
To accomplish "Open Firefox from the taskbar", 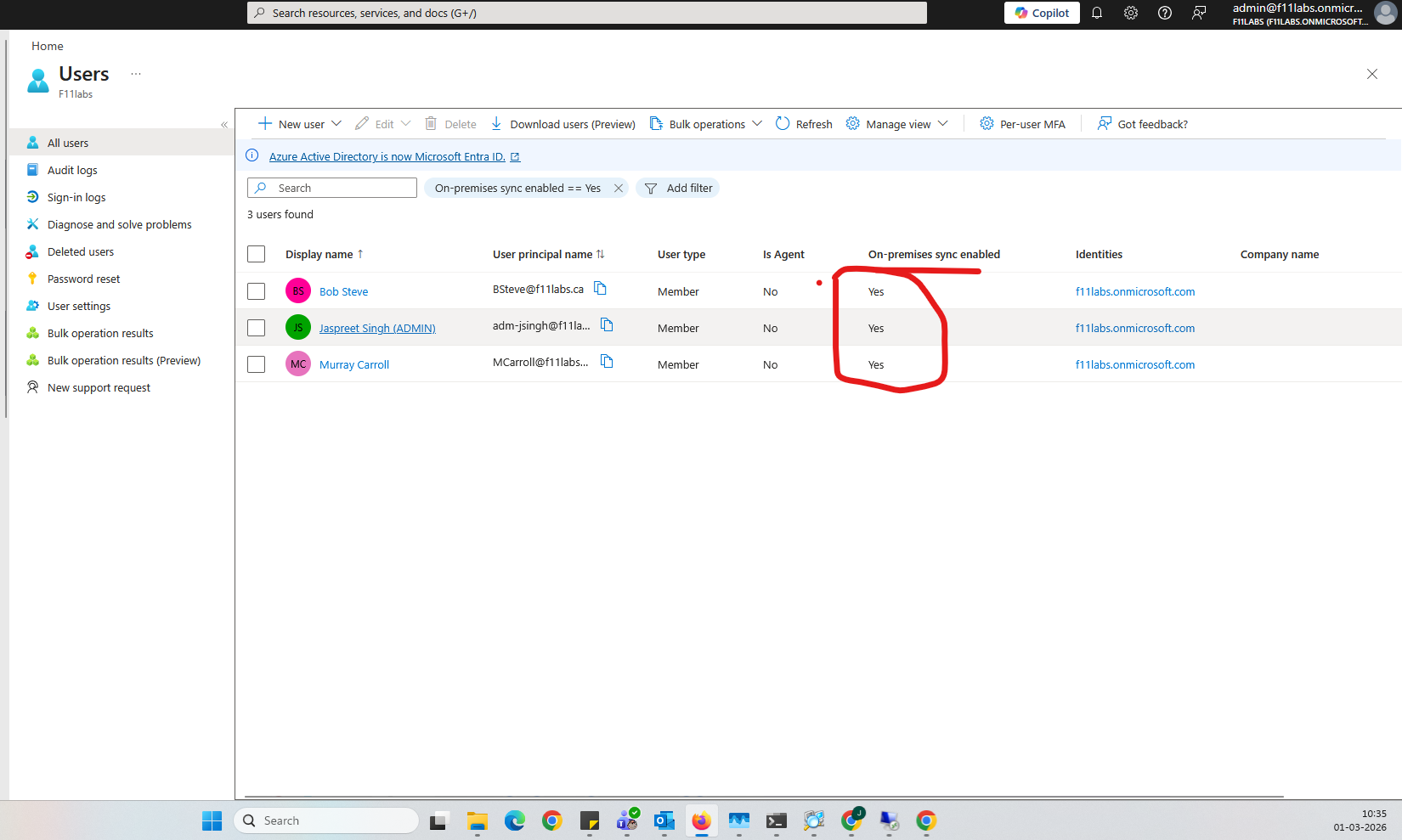I will [701, 820].
